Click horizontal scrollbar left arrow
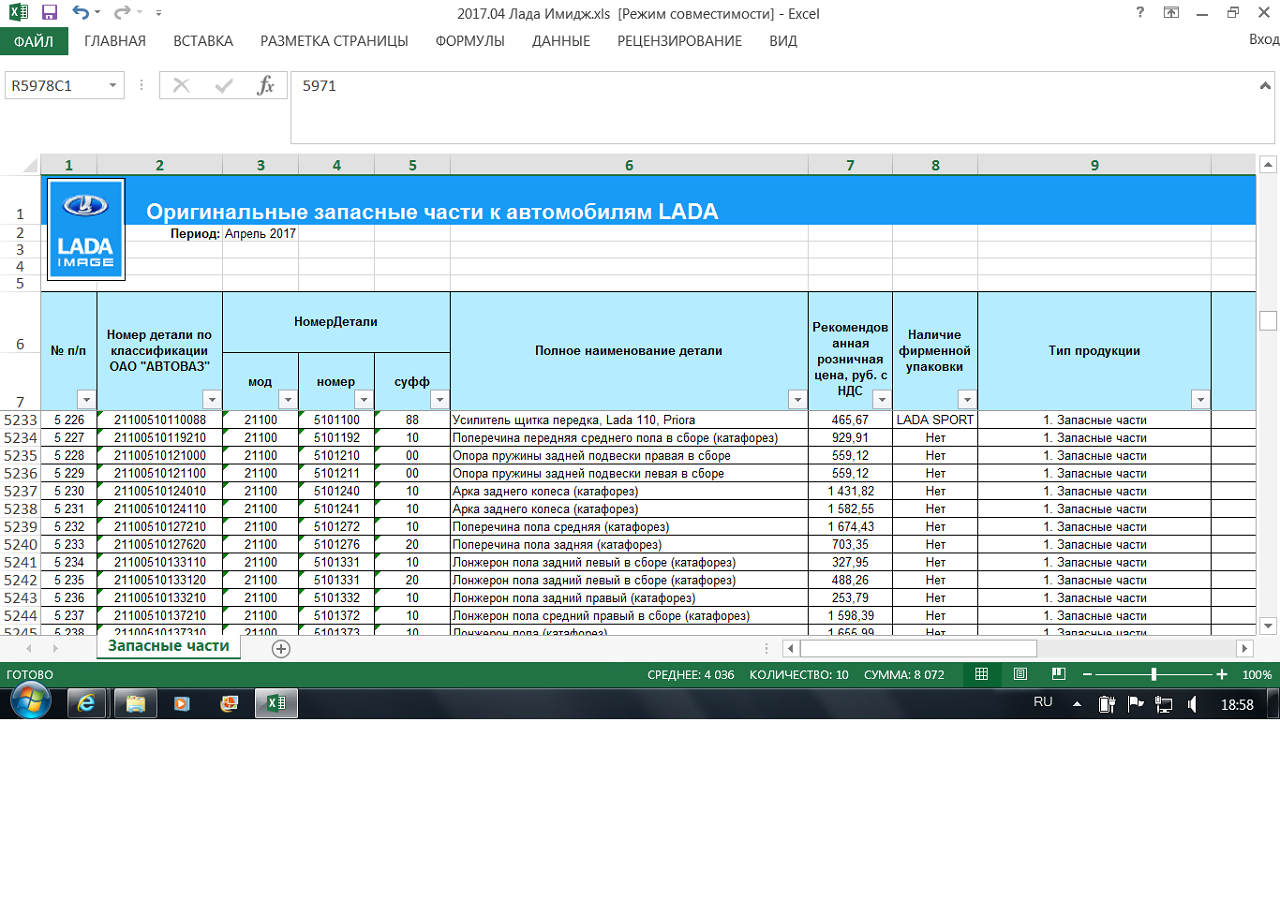The height and width of the screenshot is (899, 1280). pyautogui.click(x=791, y=649)
